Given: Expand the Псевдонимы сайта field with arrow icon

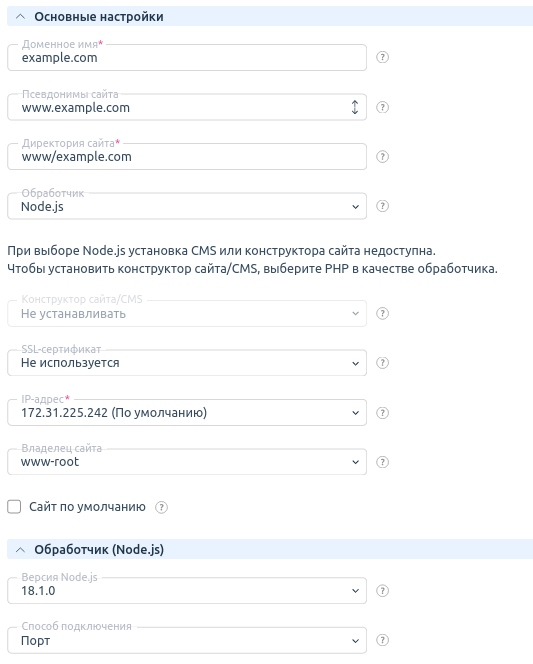Looking at the screenshot, I should pyautogui.click(x=355, y=107).
